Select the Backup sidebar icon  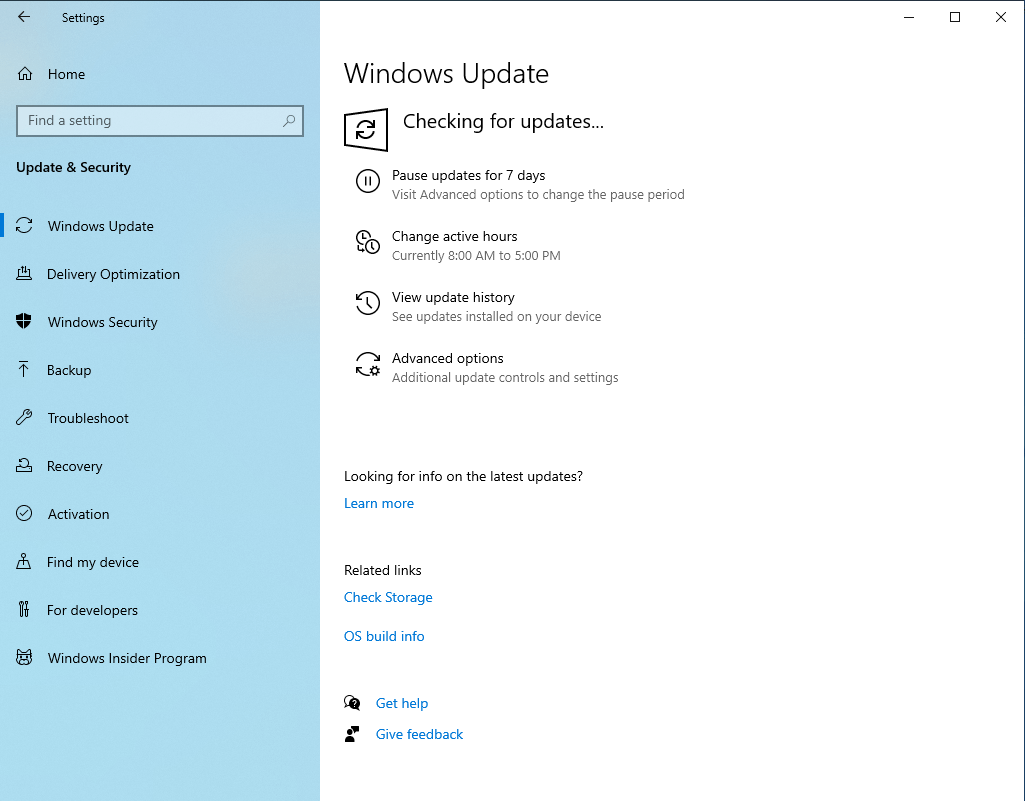point(24,370)
